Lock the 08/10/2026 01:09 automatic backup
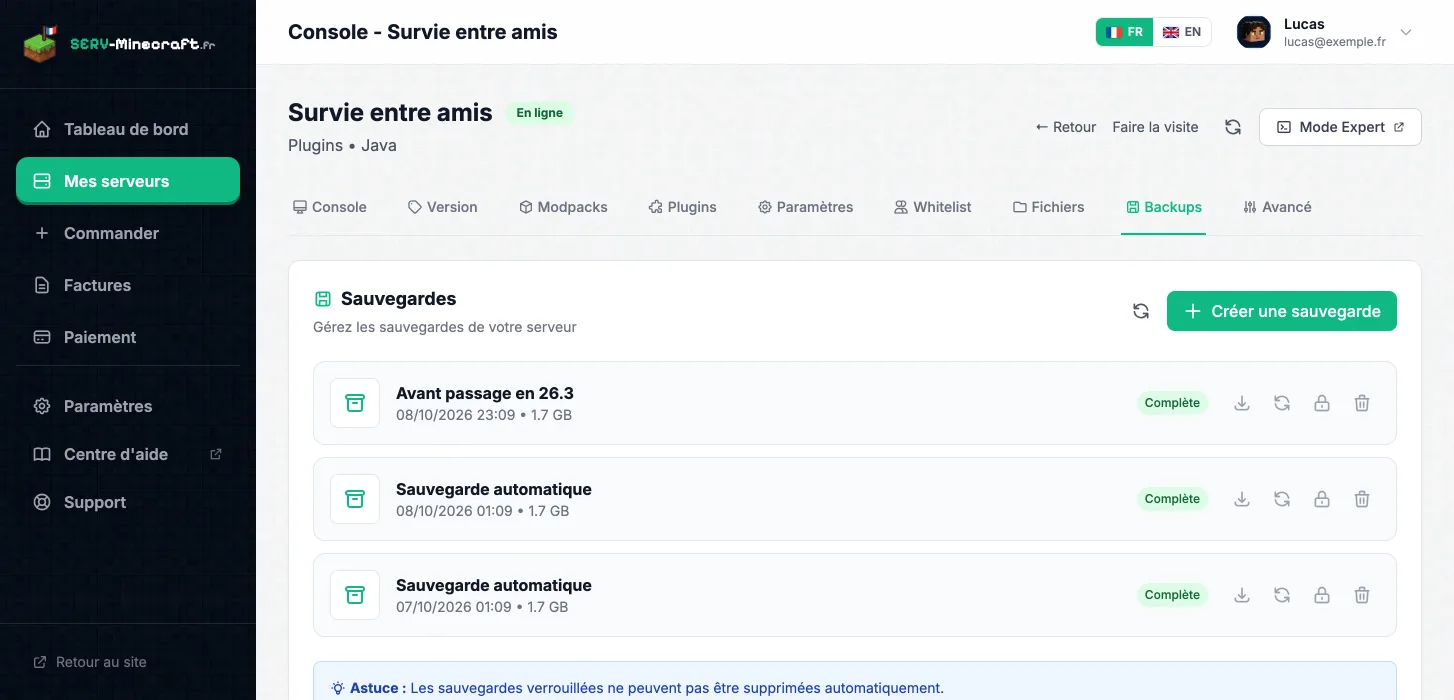Image resolution: width=1454 pixels, height=700 pixels. 1322,499
